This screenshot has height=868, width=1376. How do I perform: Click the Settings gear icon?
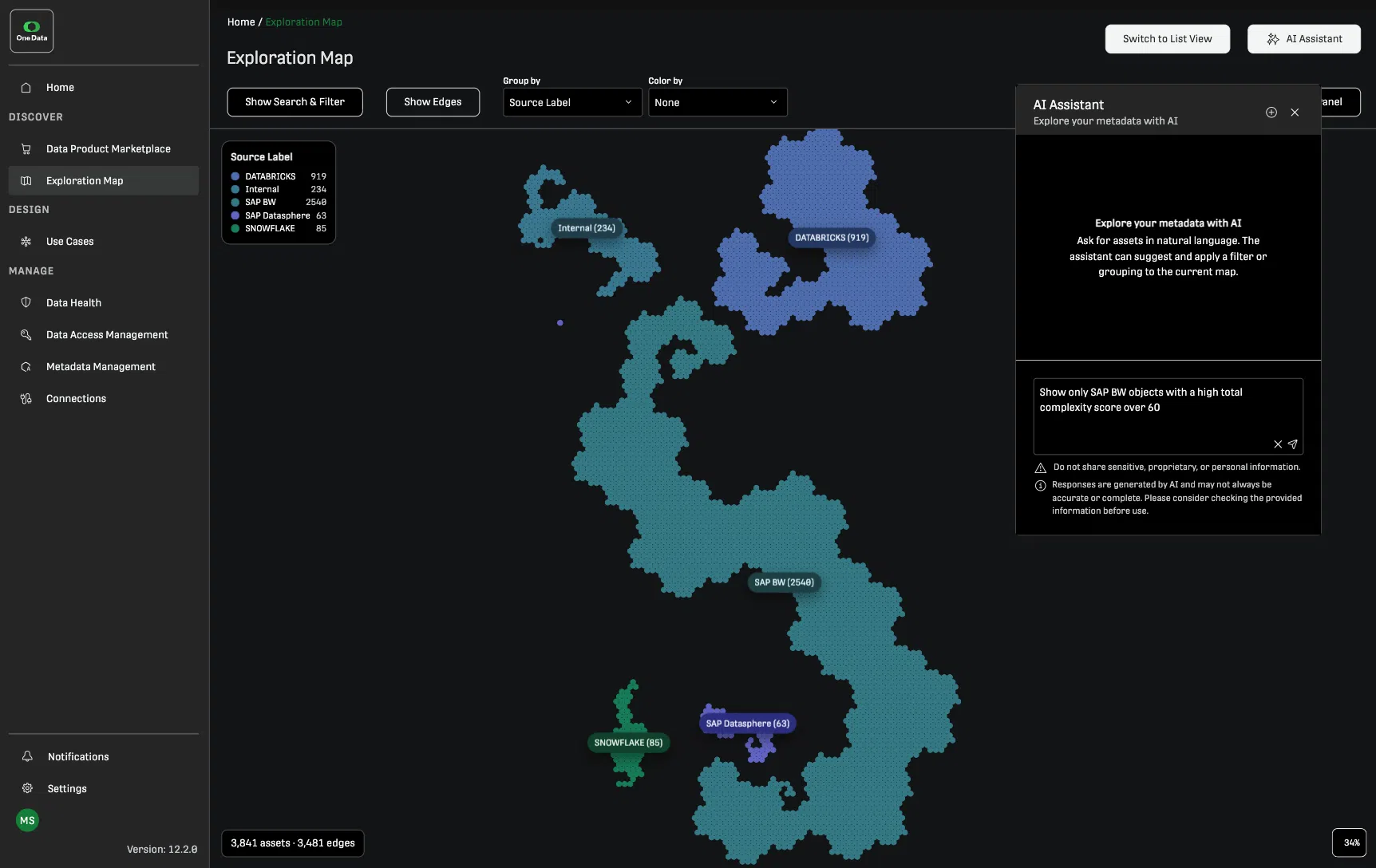tap(27, 788)
